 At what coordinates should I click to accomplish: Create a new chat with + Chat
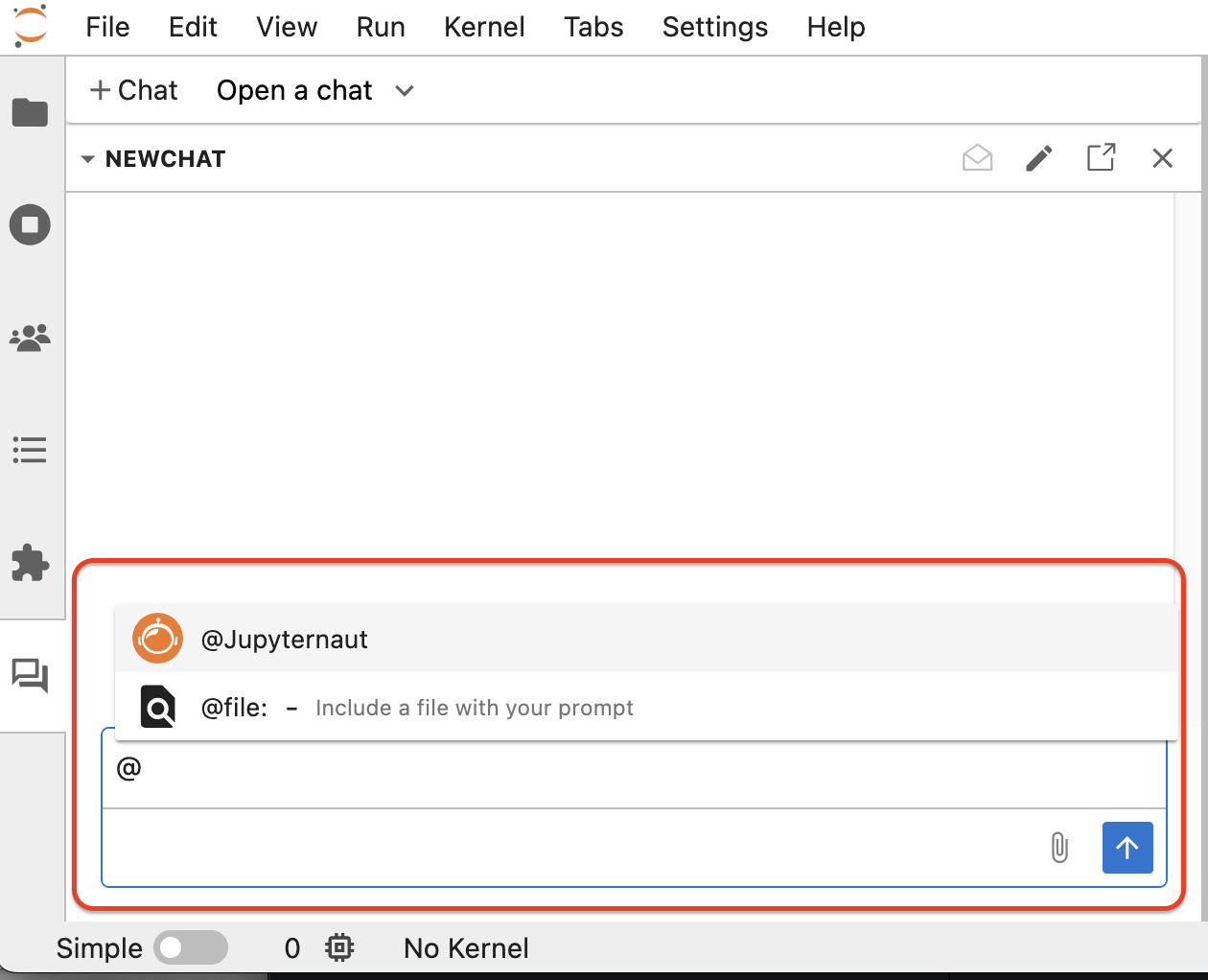[x=134, y=90]
